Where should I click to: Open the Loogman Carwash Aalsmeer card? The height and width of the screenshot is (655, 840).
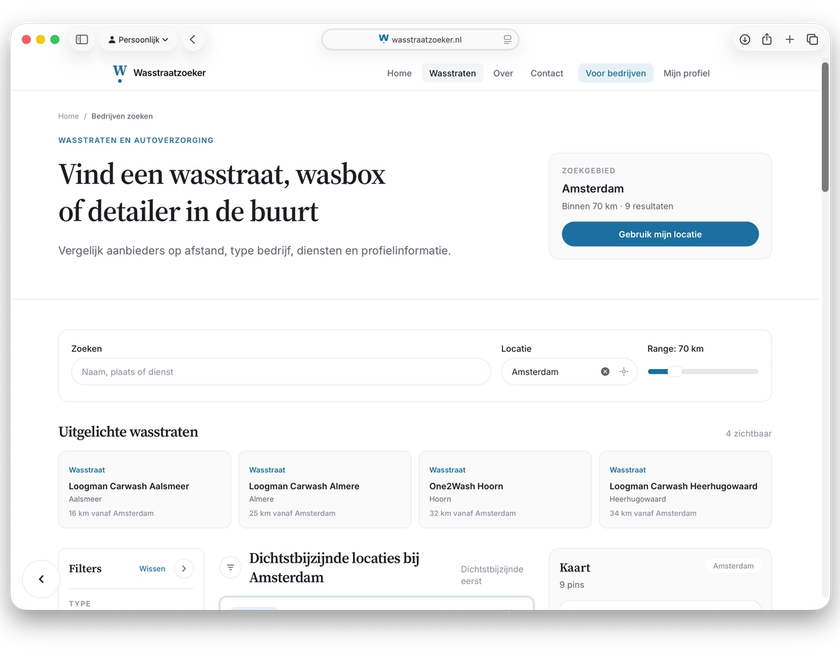(145, 490)
